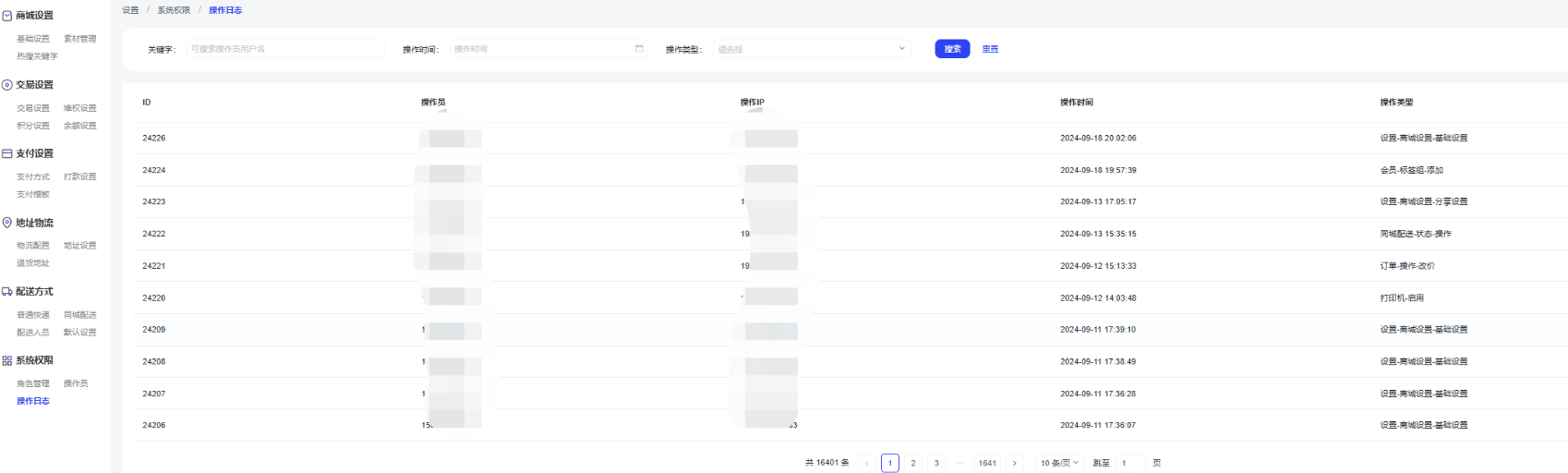Click the 商城设置 shop icon in sidebar
This screenshot has height=473, width=1568.
coord(7,16)
